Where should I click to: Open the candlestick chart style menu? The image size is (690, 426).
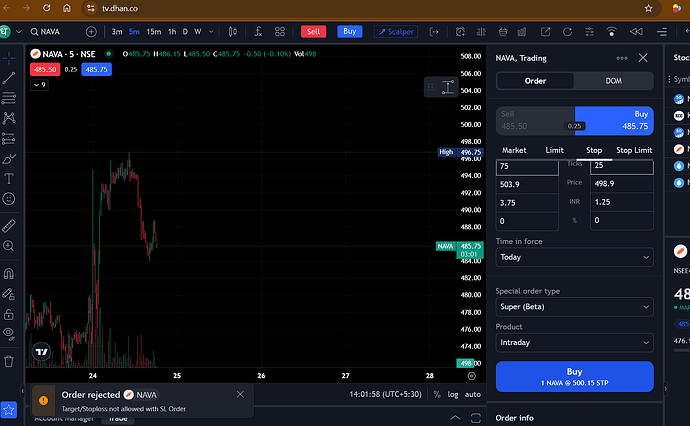click(233, 32)
